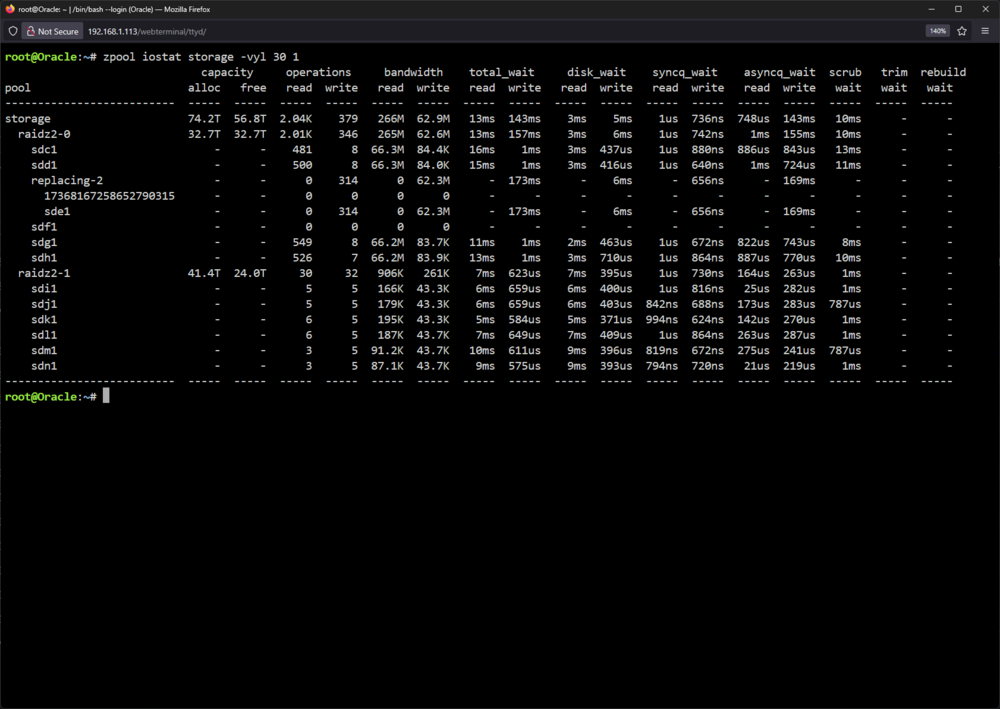The width and height of the screenshot is (1000, 709).
Task: Click the 'sdl1' device name
Action: 44,335
